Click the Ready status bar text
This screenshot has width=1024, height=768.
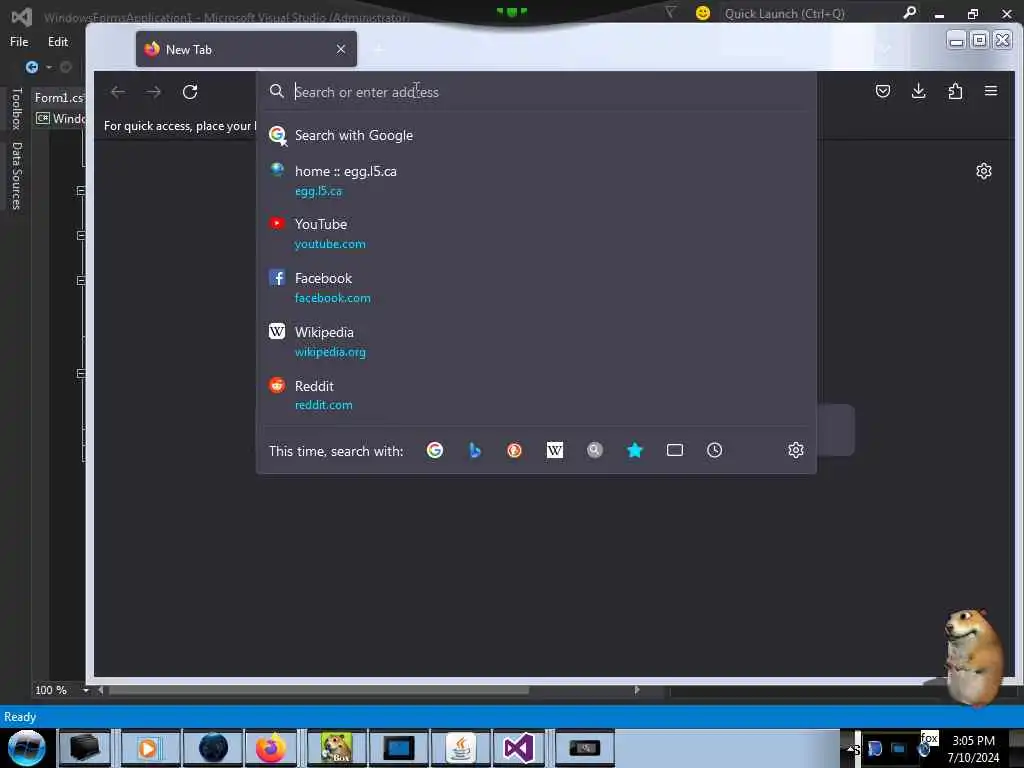coord(20,717)
